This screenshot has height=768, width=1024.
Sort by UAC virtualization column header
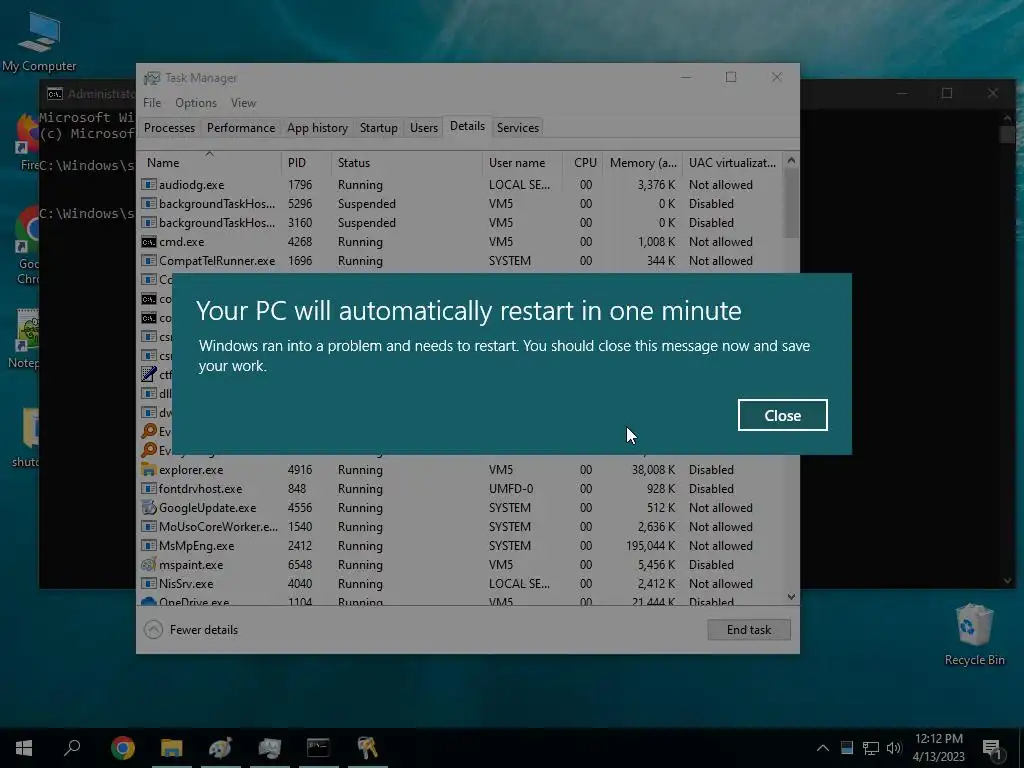pos(732,163)
